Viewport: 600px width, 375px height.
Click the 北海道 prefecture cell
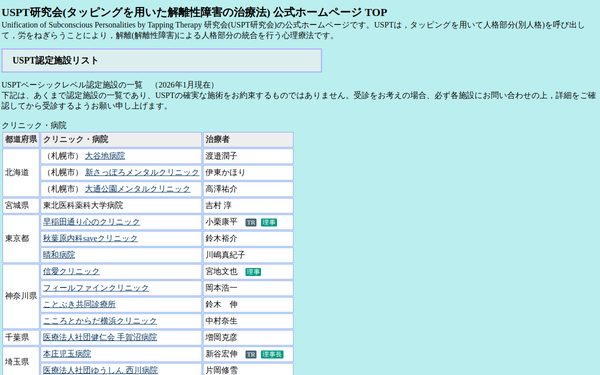point(21,173)
